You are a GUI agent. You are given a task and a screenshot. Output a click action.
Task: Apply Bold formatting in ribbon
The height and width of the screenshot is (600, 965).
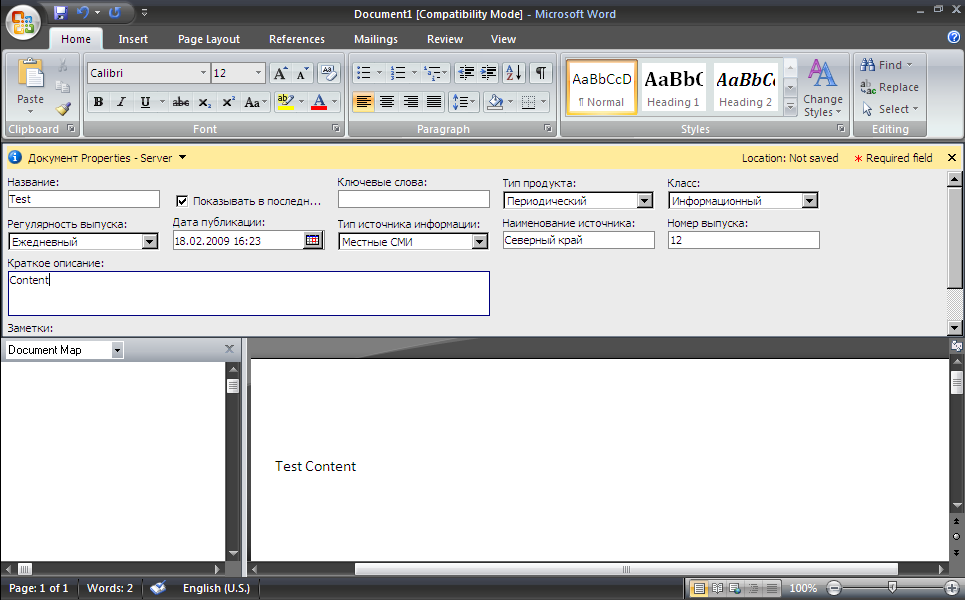(x=98, y=102)
